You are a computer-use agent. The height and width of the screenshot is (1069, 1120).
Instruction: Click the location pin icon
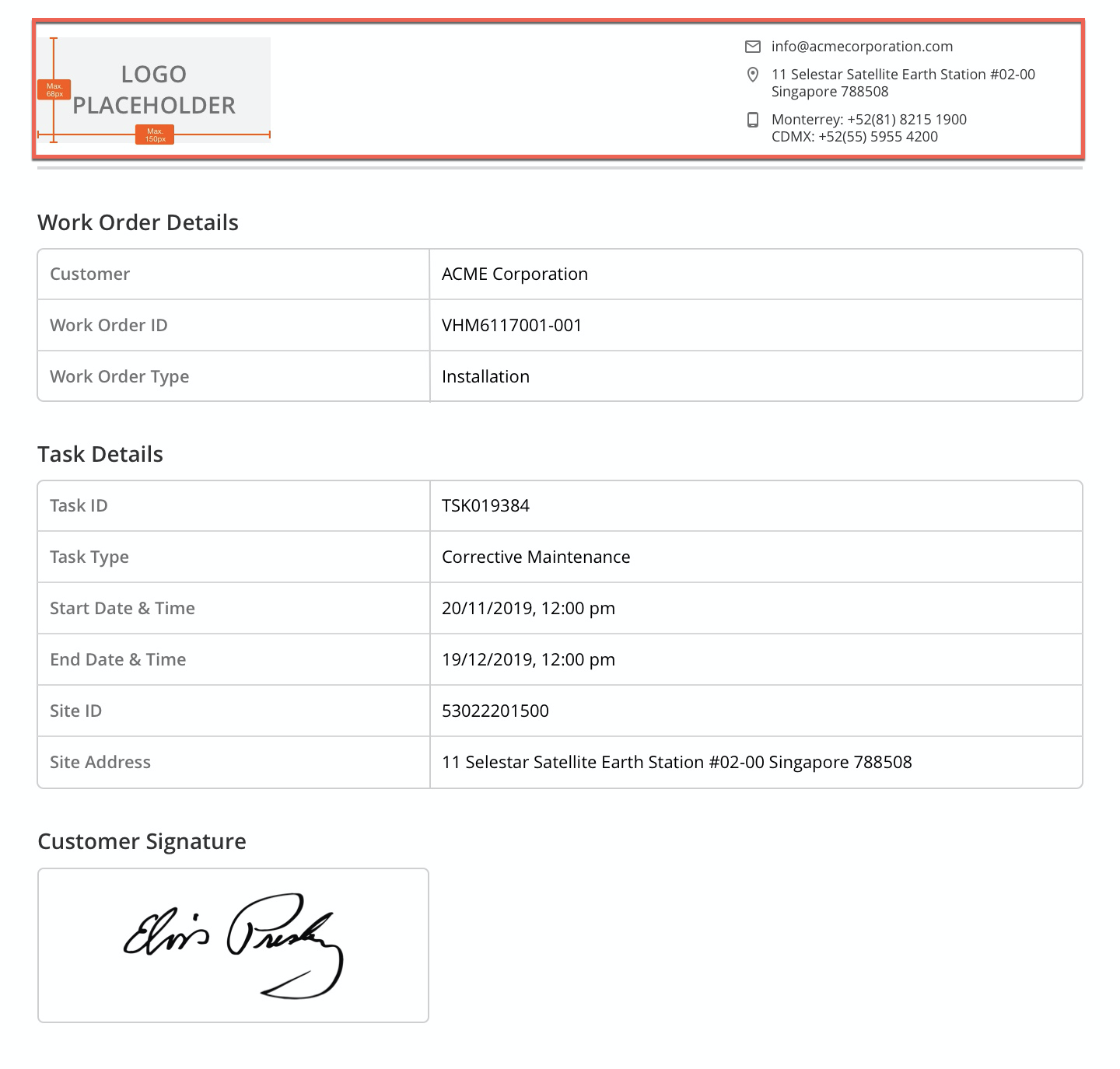pyautogui.click(x=752, y=75)
